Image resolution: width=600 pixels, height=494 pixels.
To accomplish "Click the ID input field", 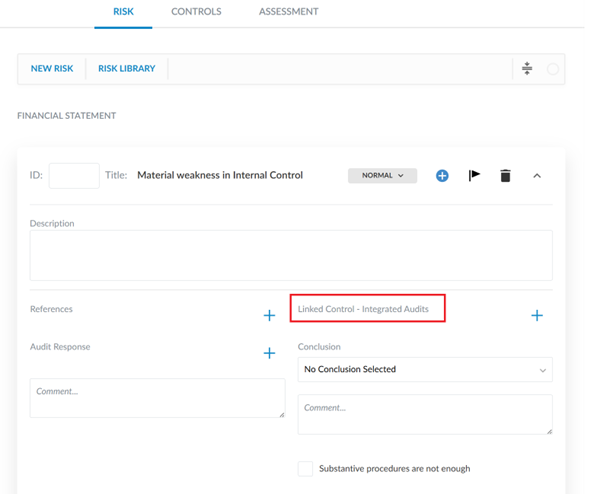I will 74,176.
